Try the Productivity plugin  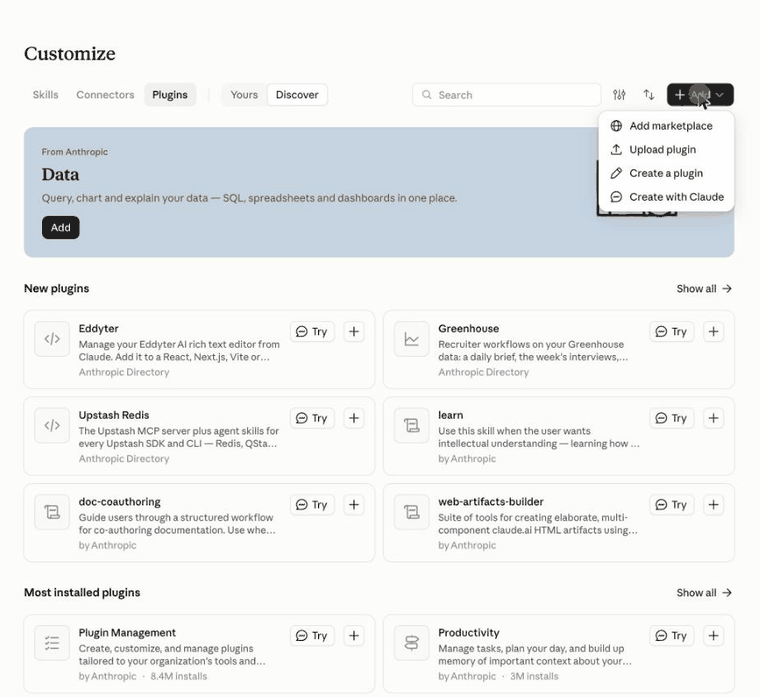click(x=672, y=635)
